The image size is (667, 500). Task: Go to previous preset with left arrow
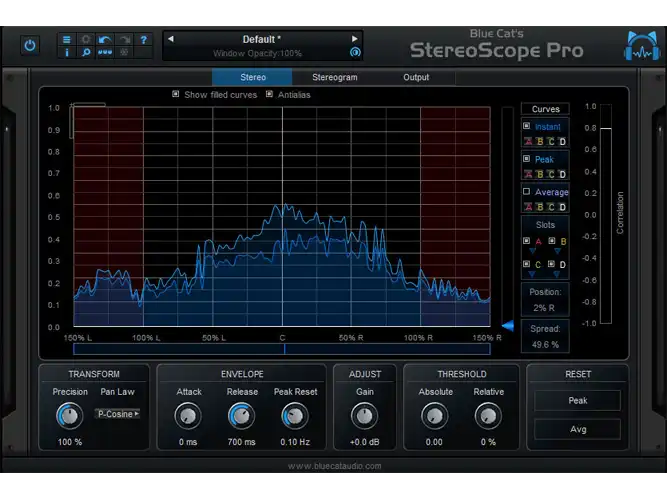pos(171,39)
